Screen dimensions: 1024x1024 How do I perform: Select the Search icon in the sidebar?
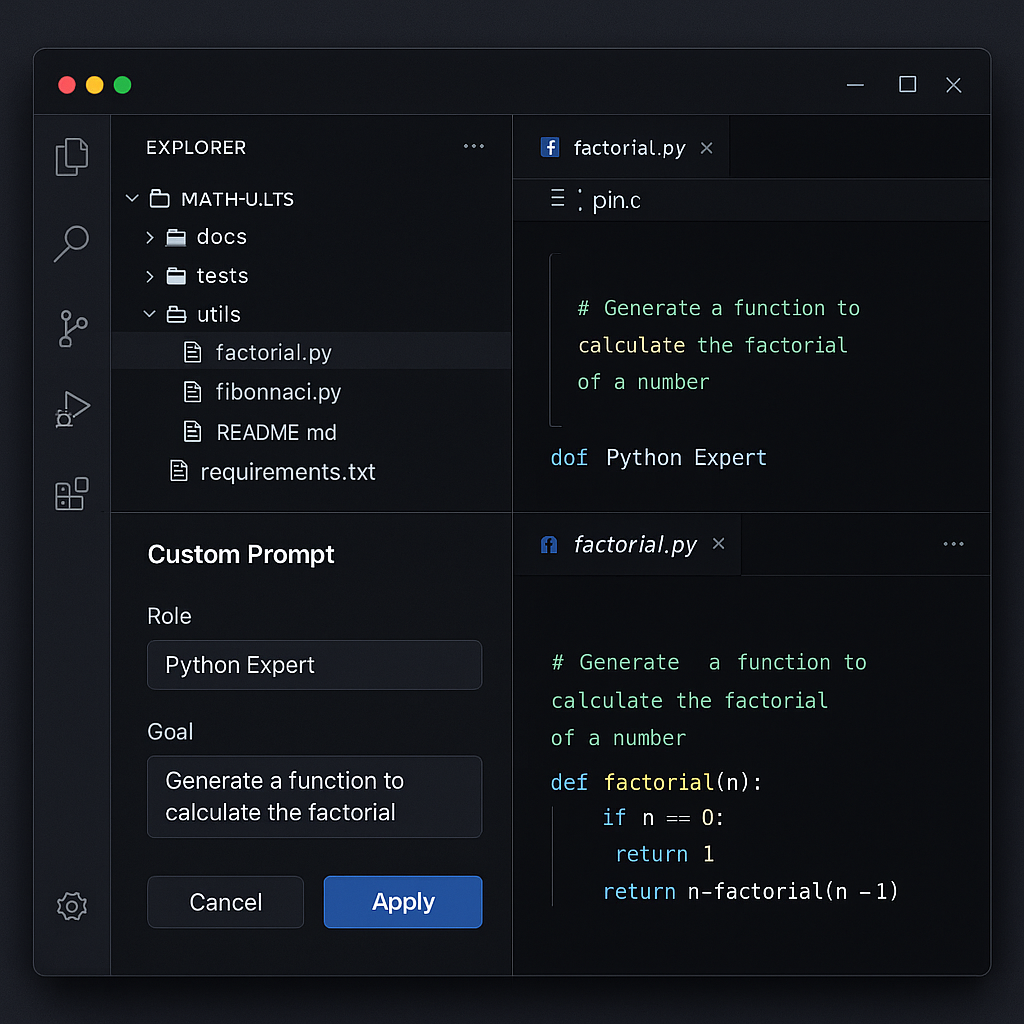[71, 243]
